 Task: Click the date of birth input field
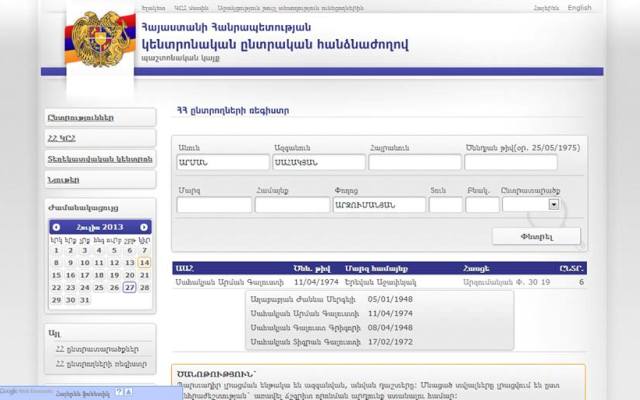point(522,162)
